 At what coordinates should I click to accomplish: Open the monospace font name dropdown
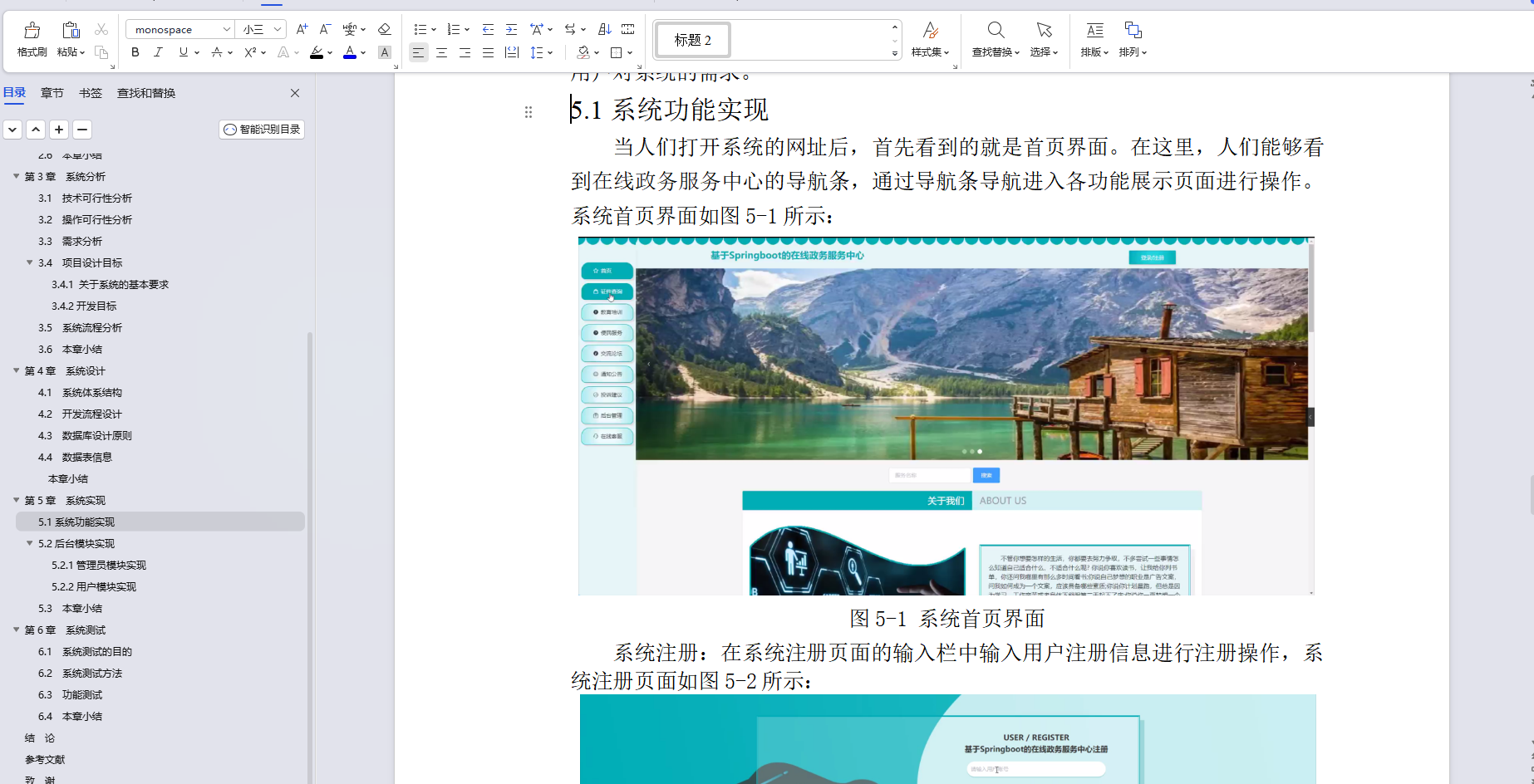point(179,29)
